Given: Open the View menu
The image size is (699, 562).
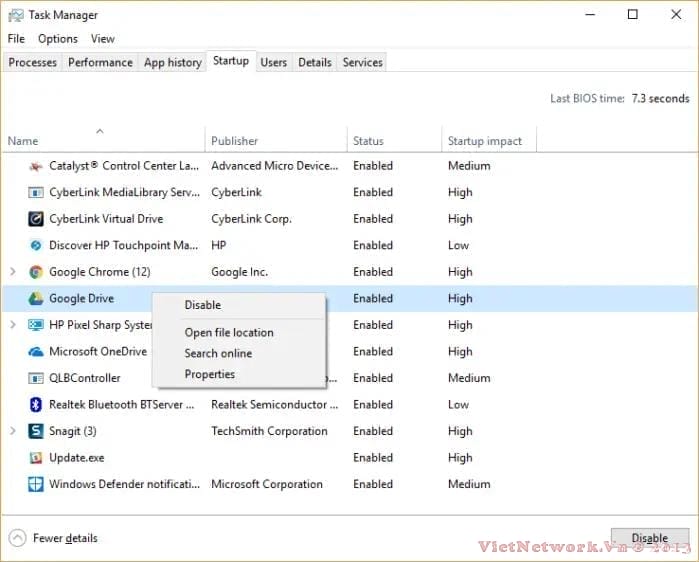Looking at the screenshot, I should point(103,39).
